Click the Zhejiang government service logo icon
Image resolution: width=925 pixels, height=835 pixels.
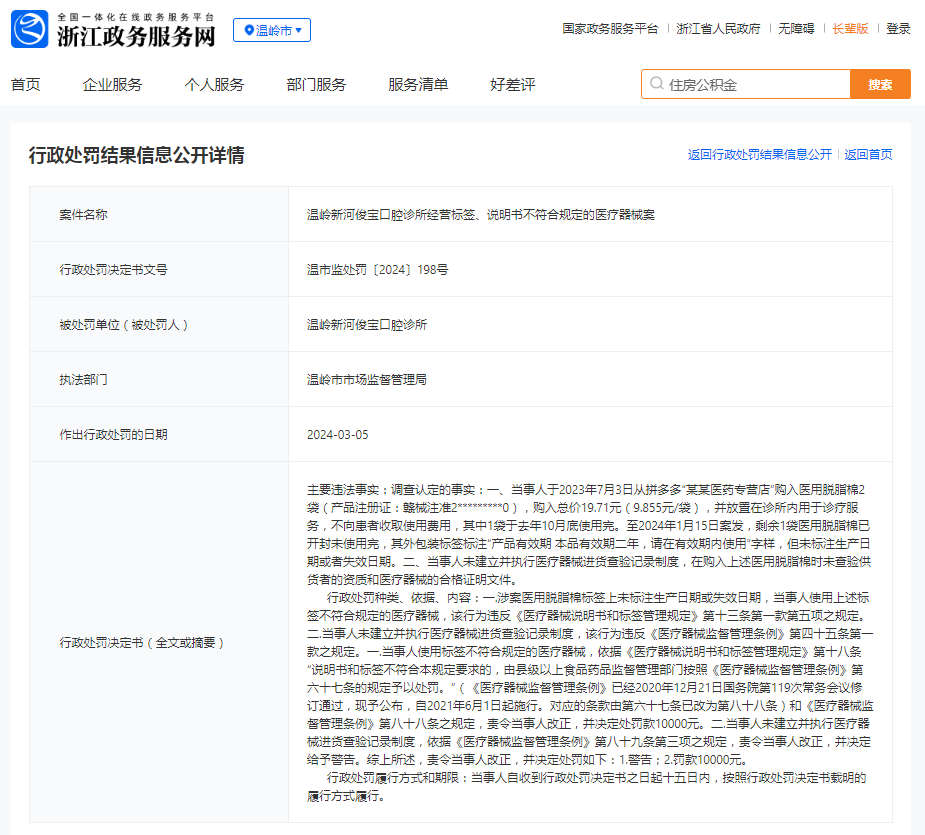click(29, 30)
